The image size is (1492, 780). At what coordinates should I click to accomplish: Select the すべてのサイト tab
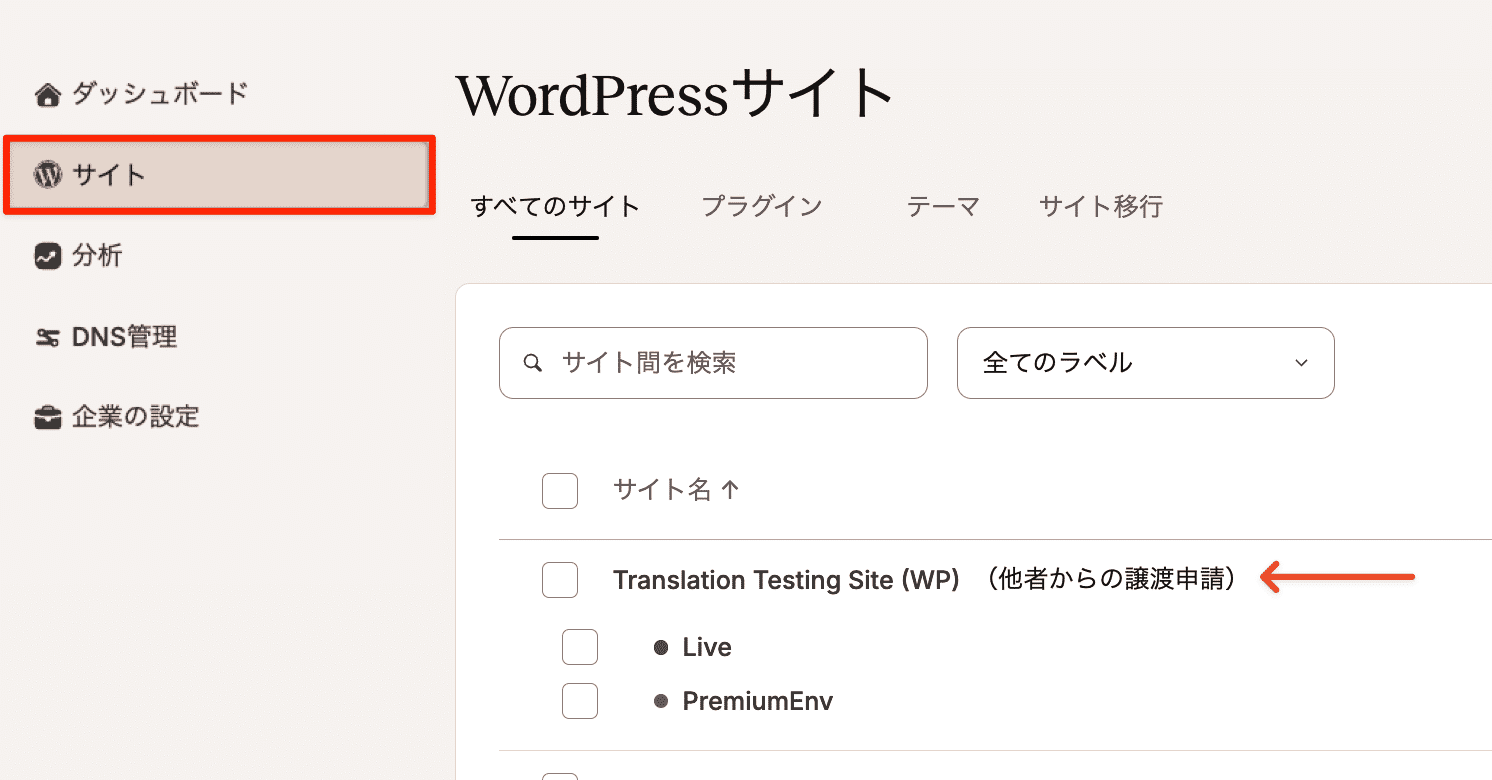(554, 207)
